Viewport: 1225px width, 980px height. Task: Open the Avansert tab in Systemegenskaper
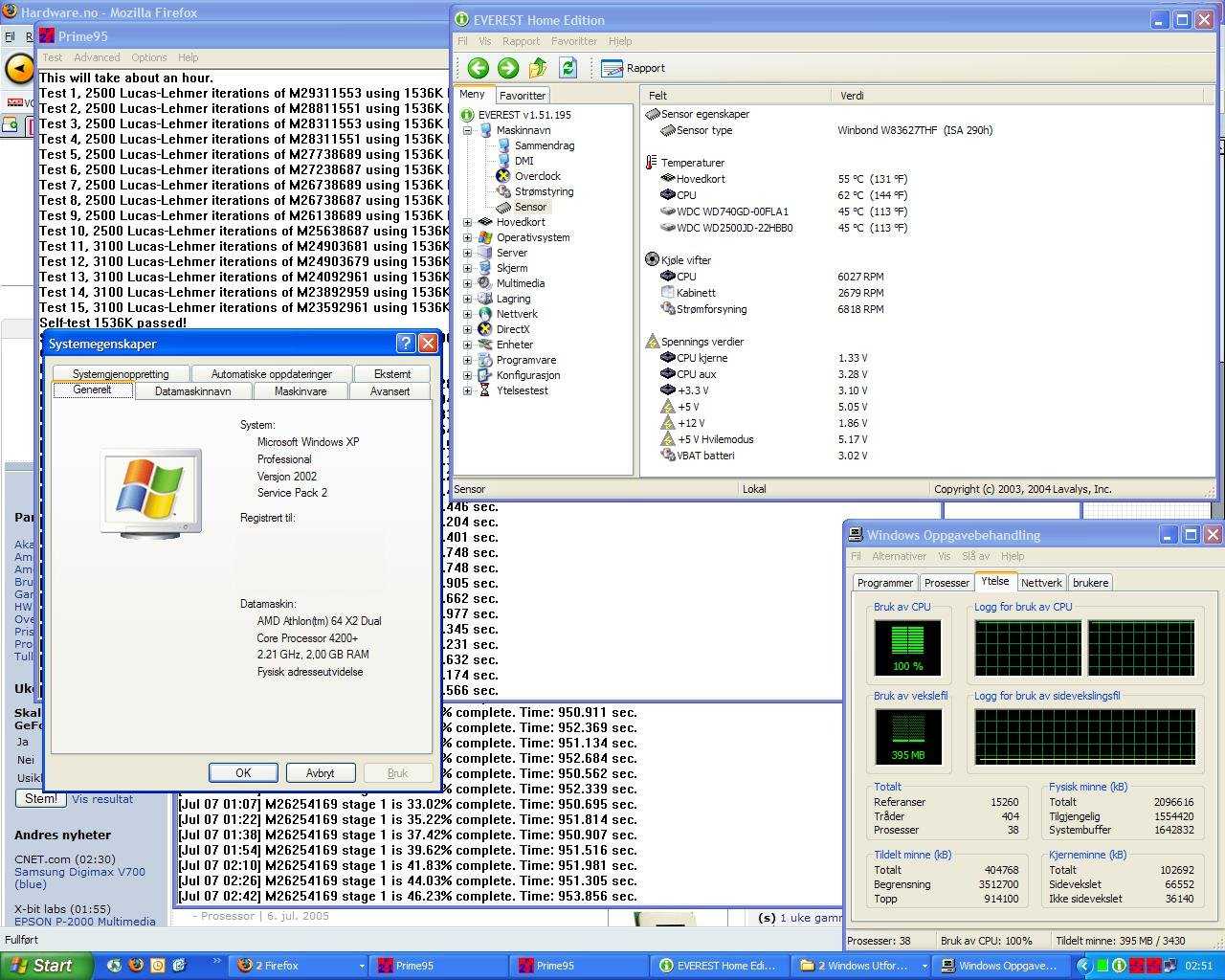click(390, 391)
